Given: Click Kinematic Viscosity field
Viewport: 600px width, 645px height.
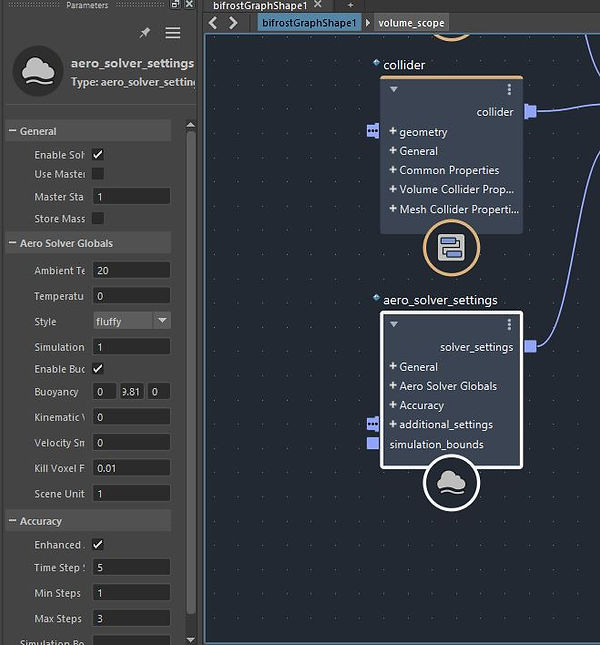Looking at the screenshot, I should (x=131, y=417).
